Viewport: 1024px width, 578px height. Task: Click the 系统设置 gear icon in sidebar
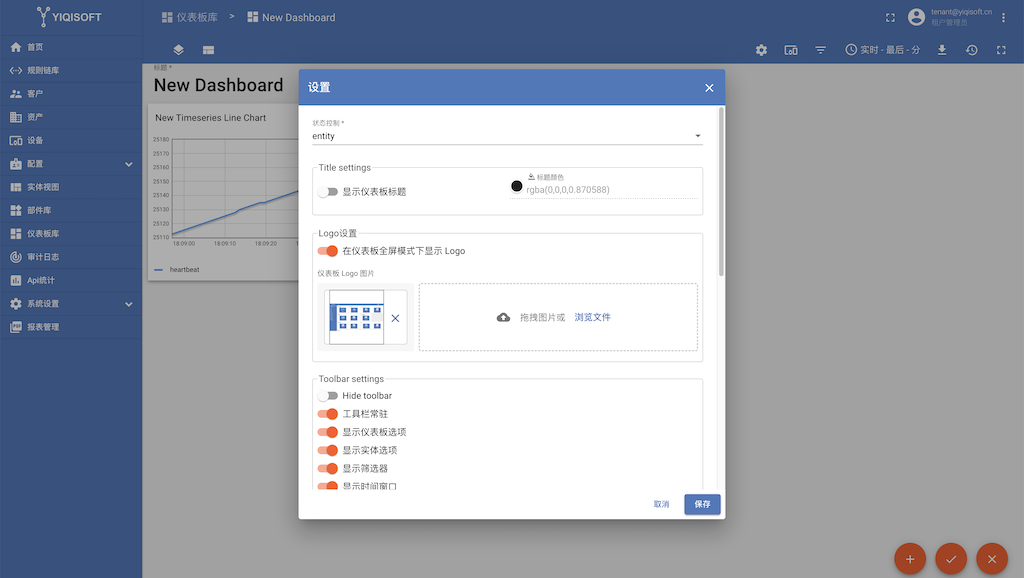(16, 304)
